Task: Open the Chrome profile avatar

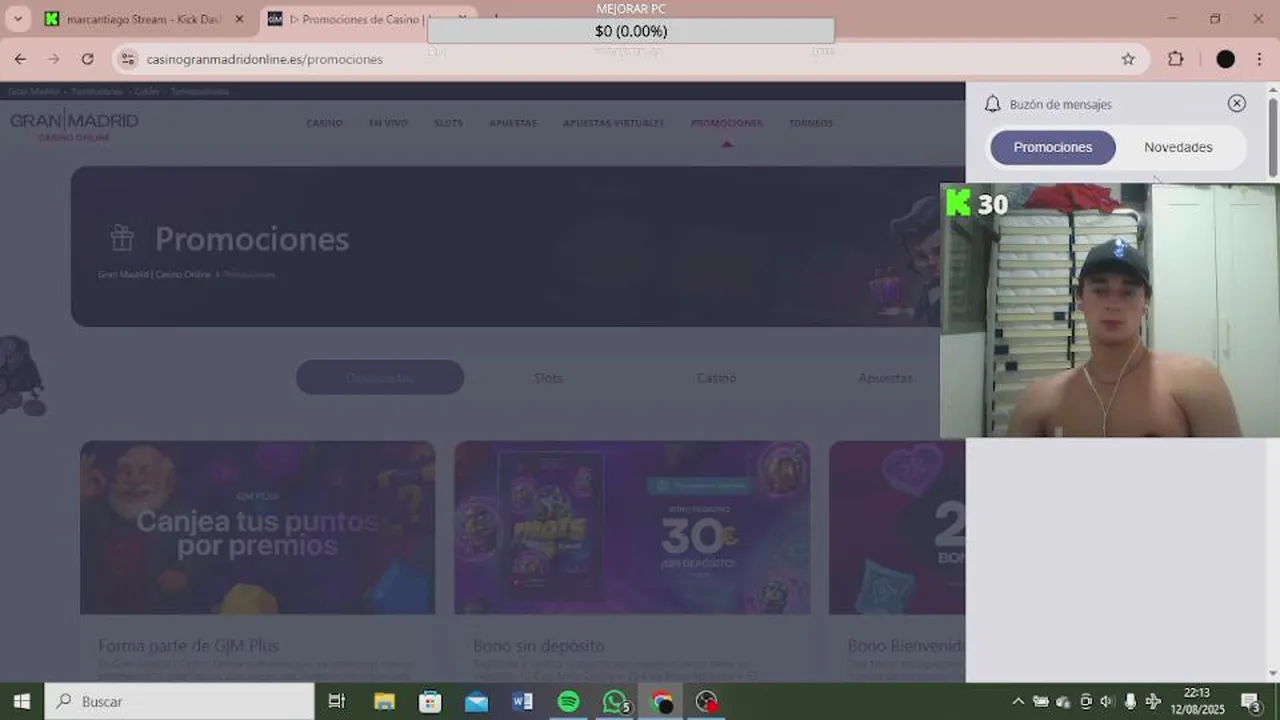Action: [1225, 59]
